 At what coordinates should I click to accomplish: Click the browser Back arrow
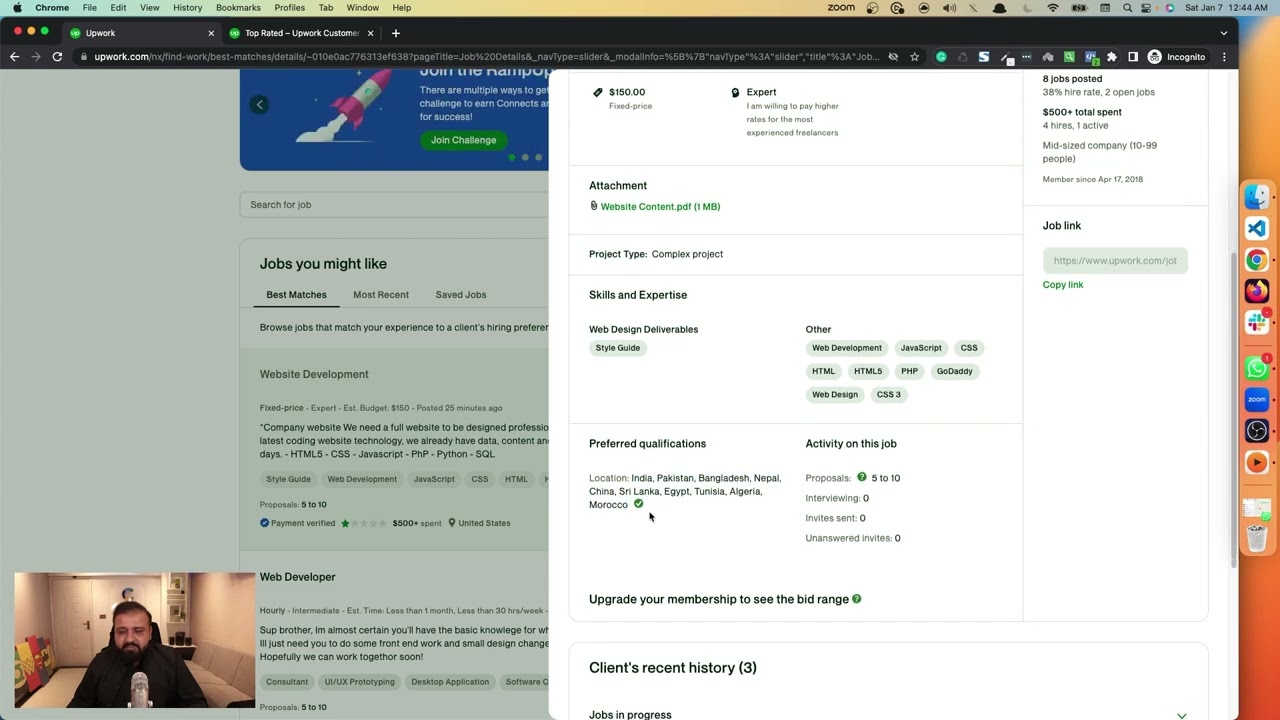(x=14, y=57)
